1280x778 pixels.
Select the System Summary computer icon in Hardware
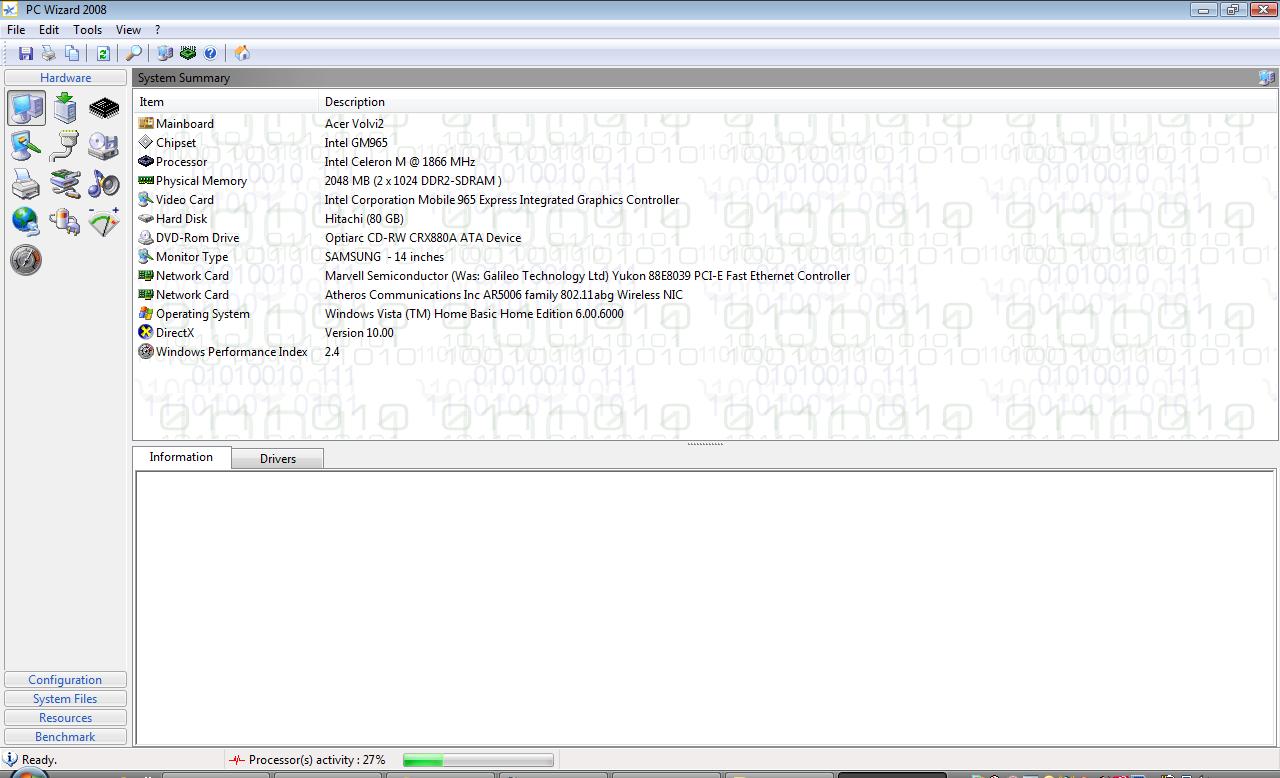pyautogui.click(x=26, y=108)
